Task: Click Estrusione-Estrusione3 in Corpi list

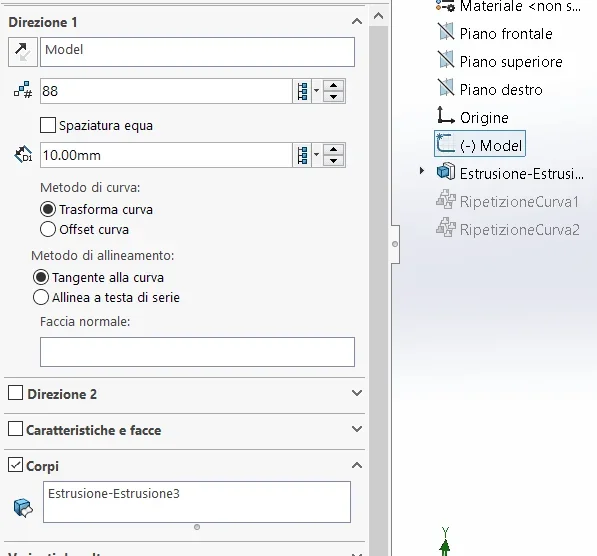Action: coord(113,494)
